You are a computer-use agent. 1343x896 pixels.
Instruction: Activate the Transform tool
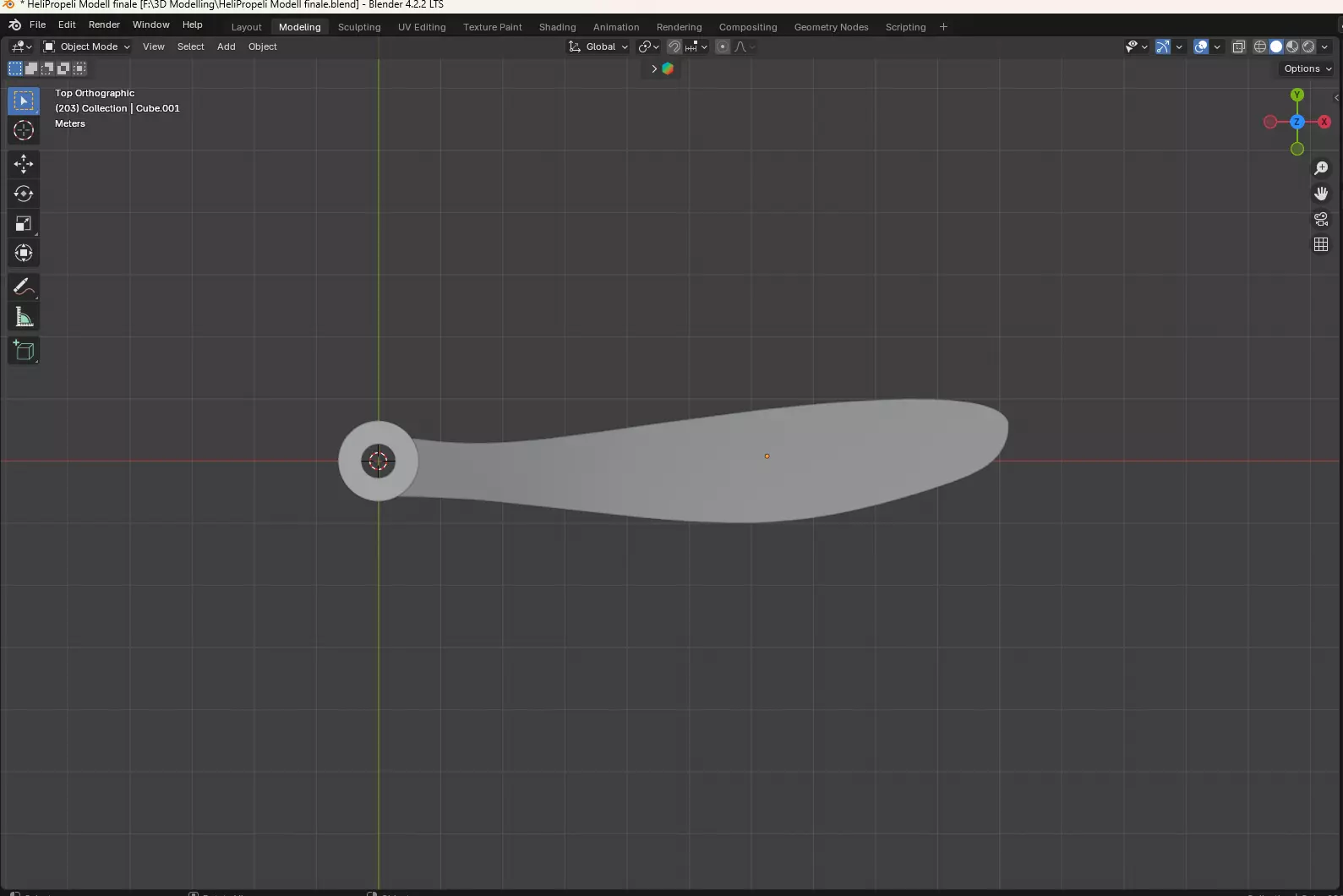coord(24,253)
